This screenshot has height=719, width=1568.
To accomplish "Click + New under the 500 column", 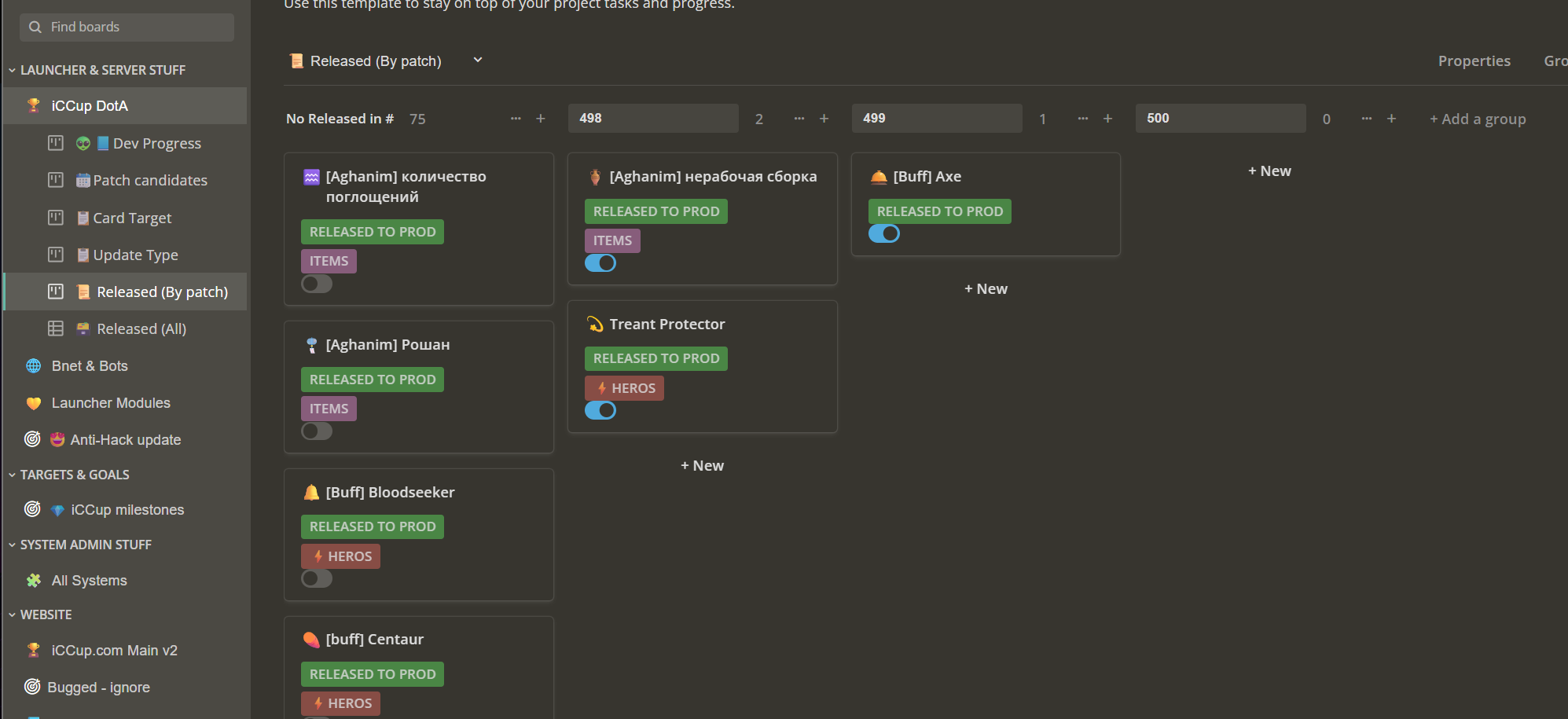I will coord(1269,171).
